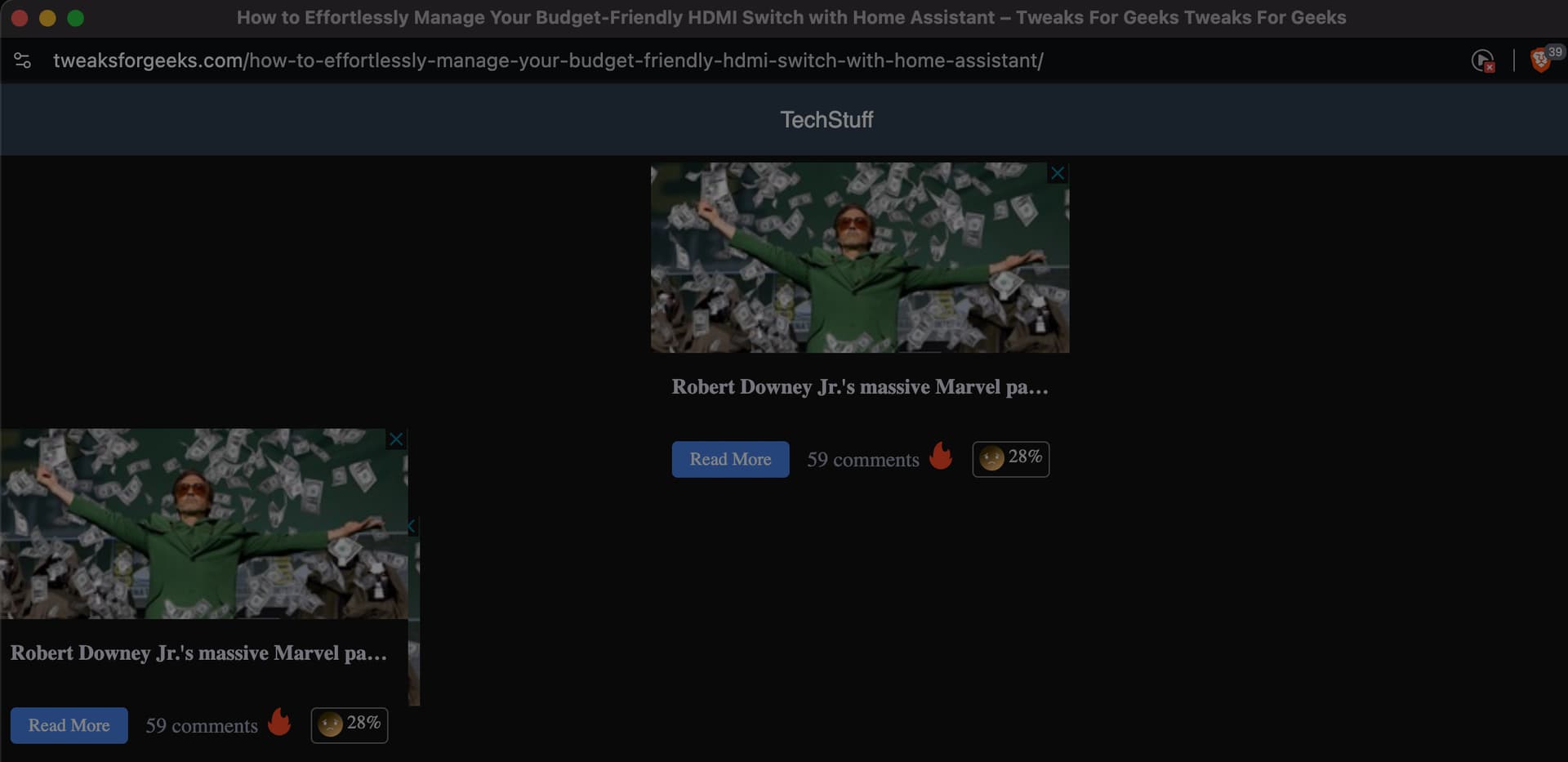Close the bottom-left Robert Downey Jr. ad

tap(396, 439)
